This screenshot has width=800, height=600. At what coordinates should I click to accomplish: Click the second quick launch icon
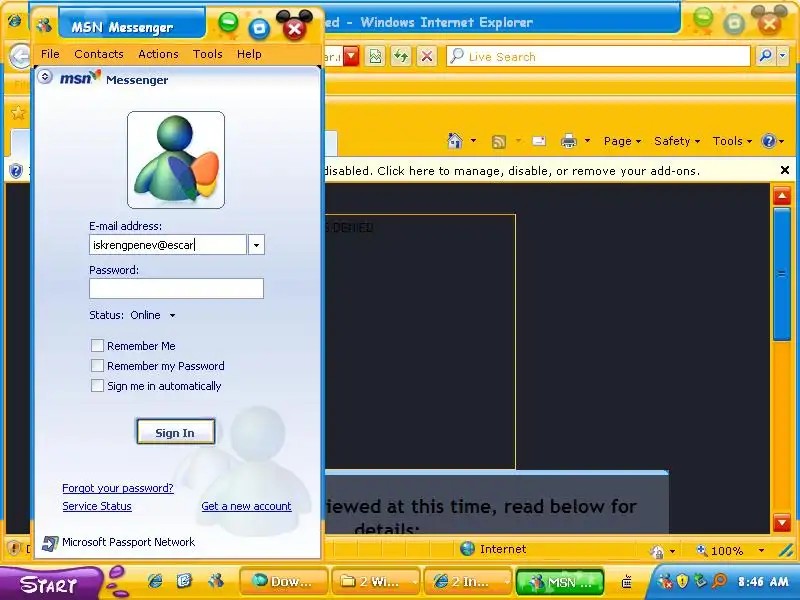tap(184, 581)
